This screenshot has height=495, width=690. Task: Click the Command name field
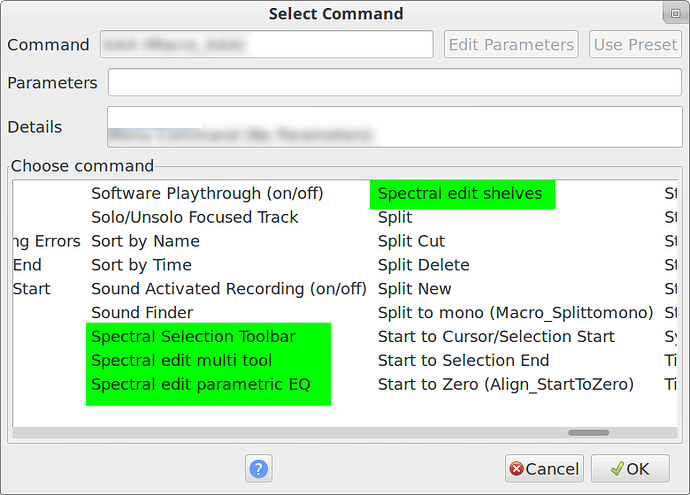coord(266,45)
